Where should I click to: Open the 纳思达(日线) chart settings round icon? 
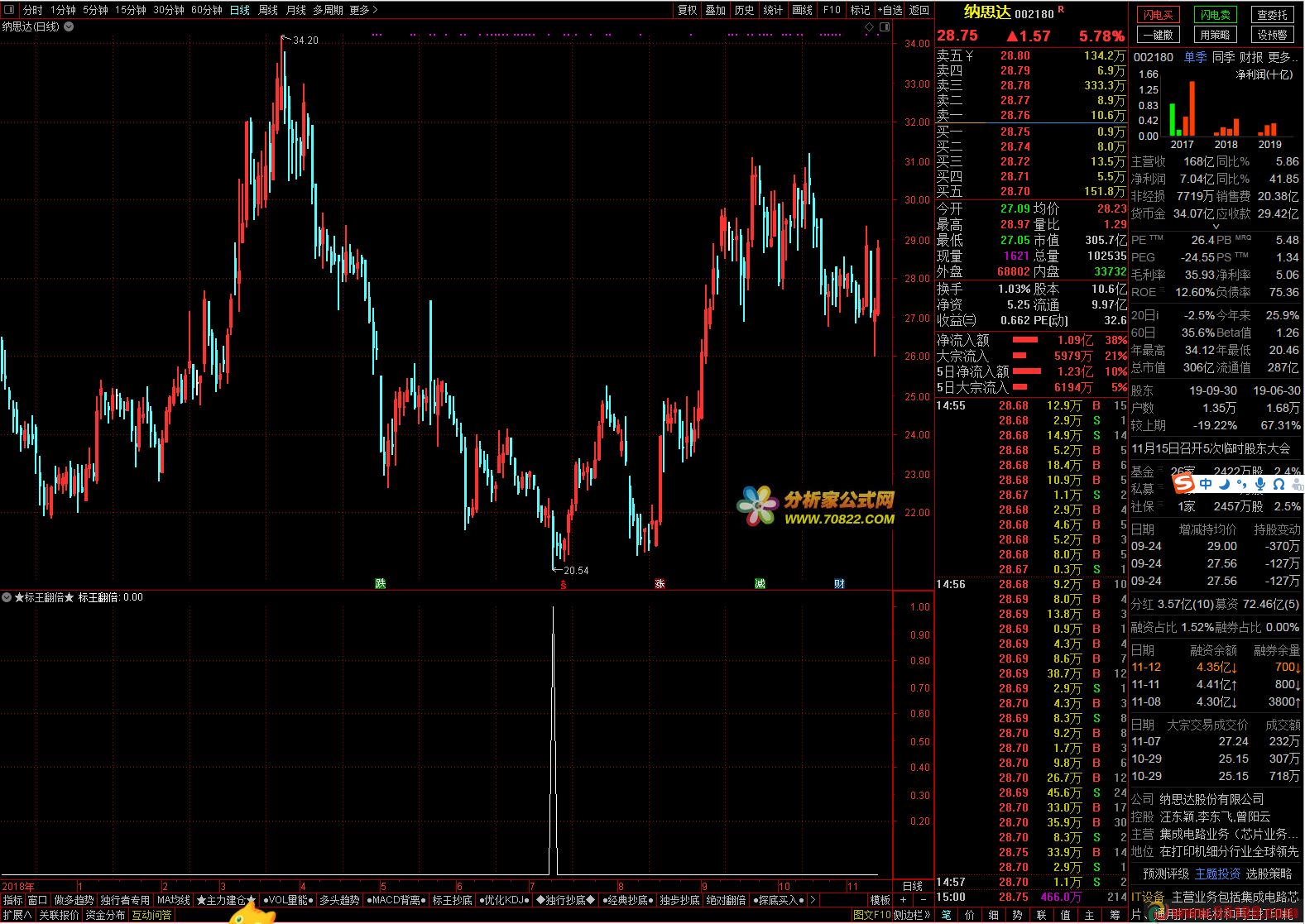(x=69, y=26)
